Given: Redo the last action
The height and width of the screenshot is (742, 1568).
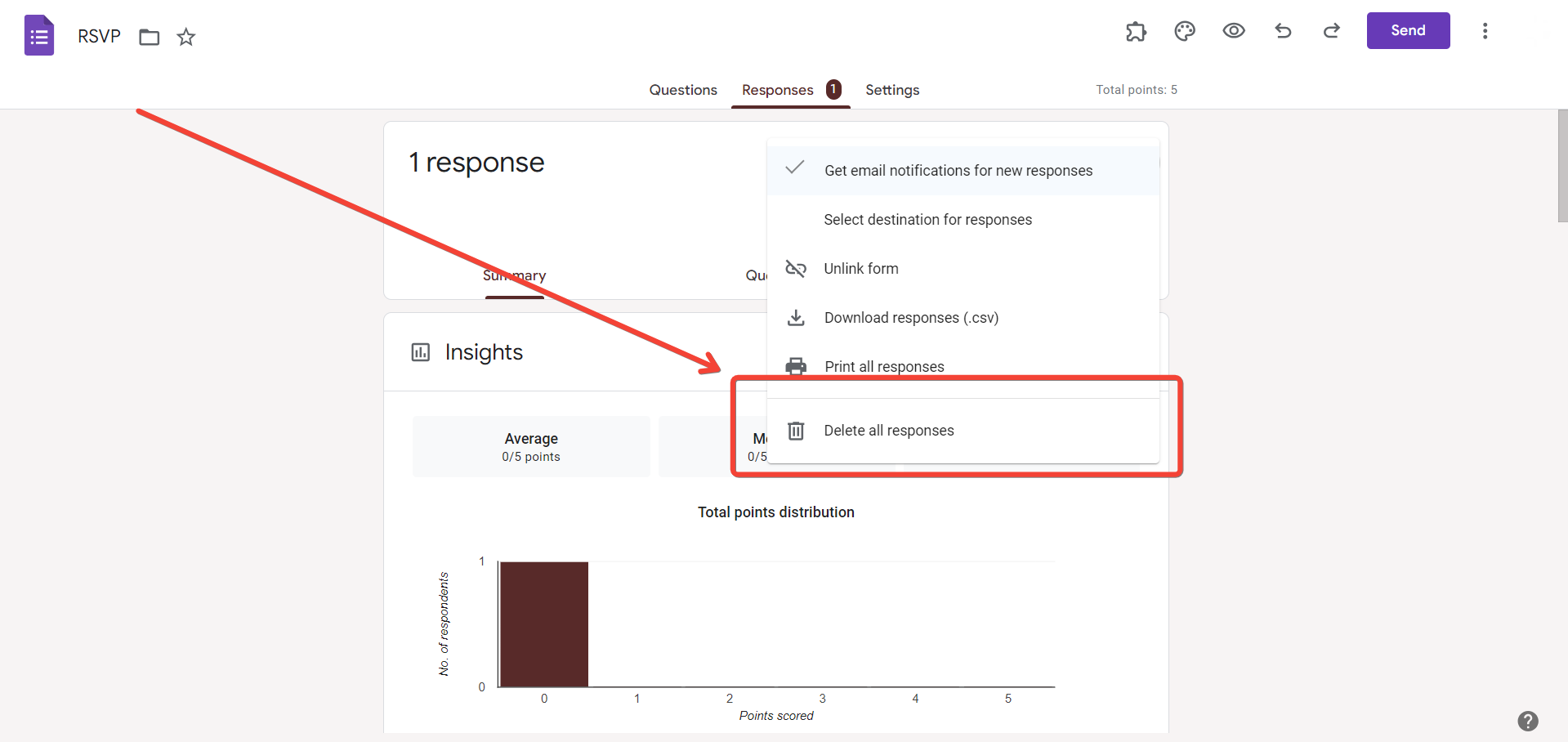Looking at the screenshot, I should pyautogui.click(x=1332, y=31).
